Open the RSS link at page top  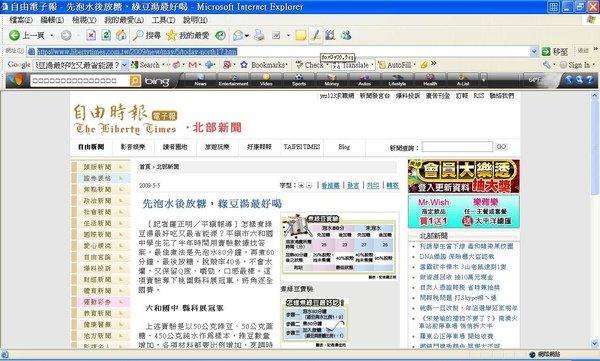click(x=479, y=96)
